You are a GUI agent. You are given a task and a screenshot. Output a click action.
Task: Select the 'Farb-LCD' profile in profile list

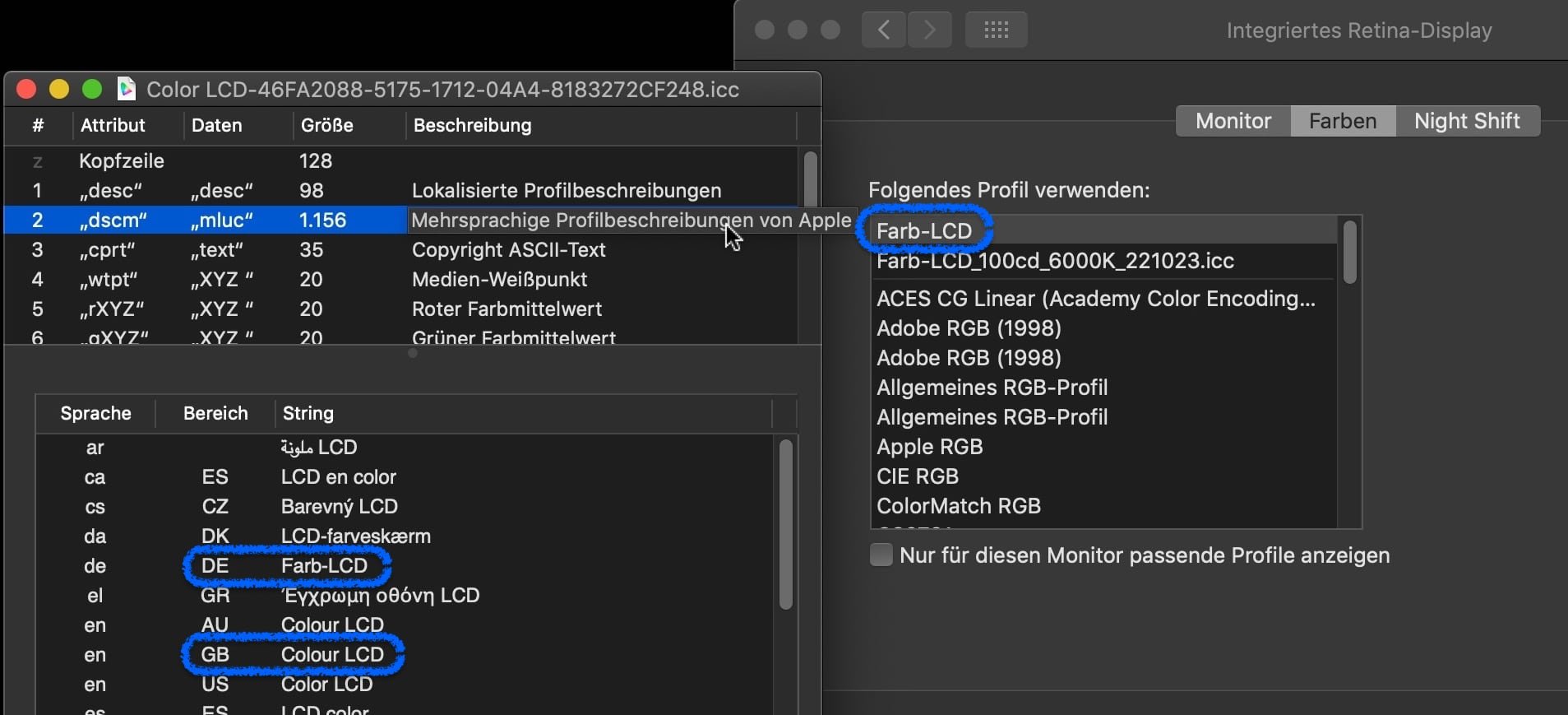[x=1104, y=231]
